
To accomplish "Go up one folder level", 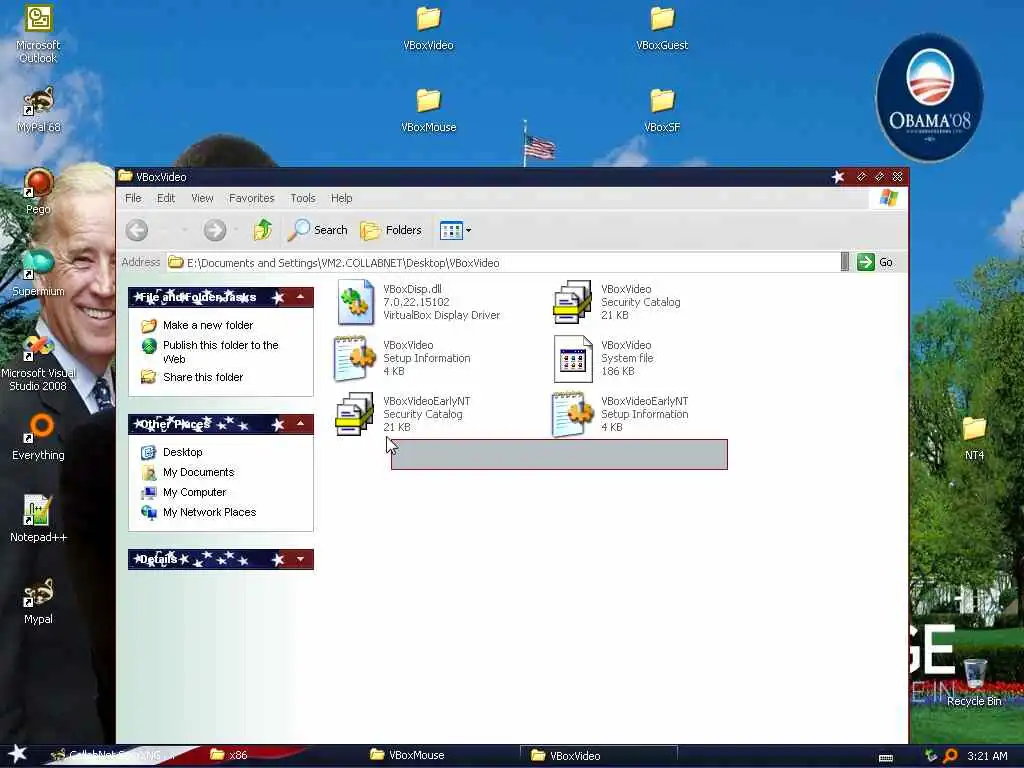I will tap(263, 230).
